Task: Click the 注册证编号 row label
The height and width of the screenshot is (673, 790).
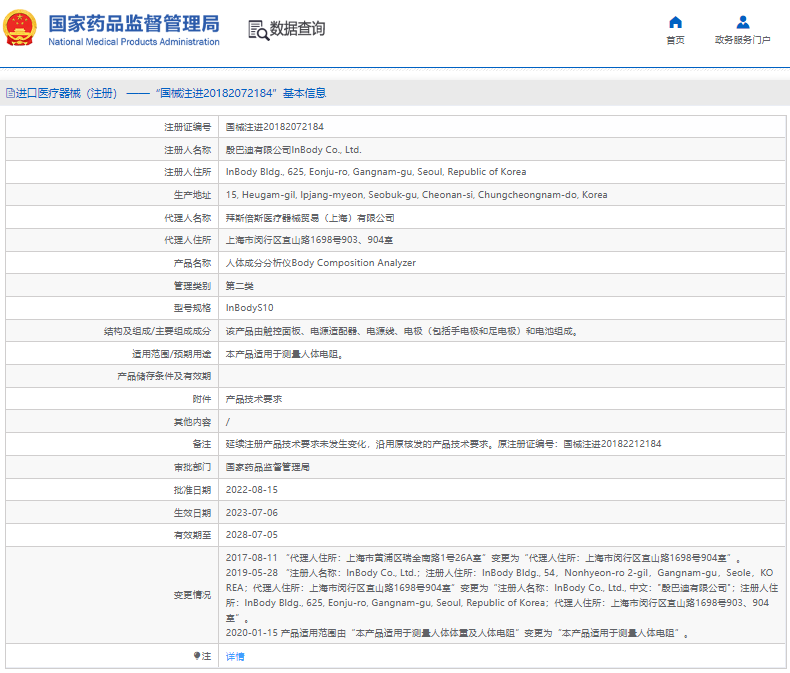Action: click(187, 127)
